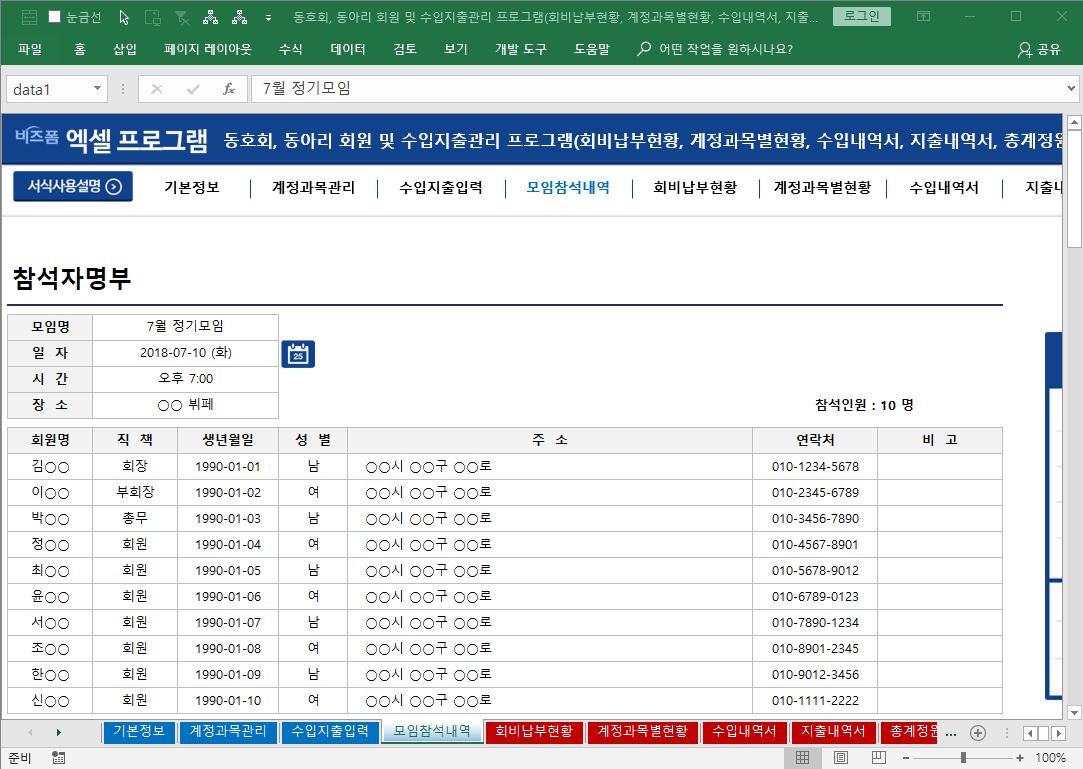Click the insert function fx icon
This screenshot has height=769, width=1083.
228,89
